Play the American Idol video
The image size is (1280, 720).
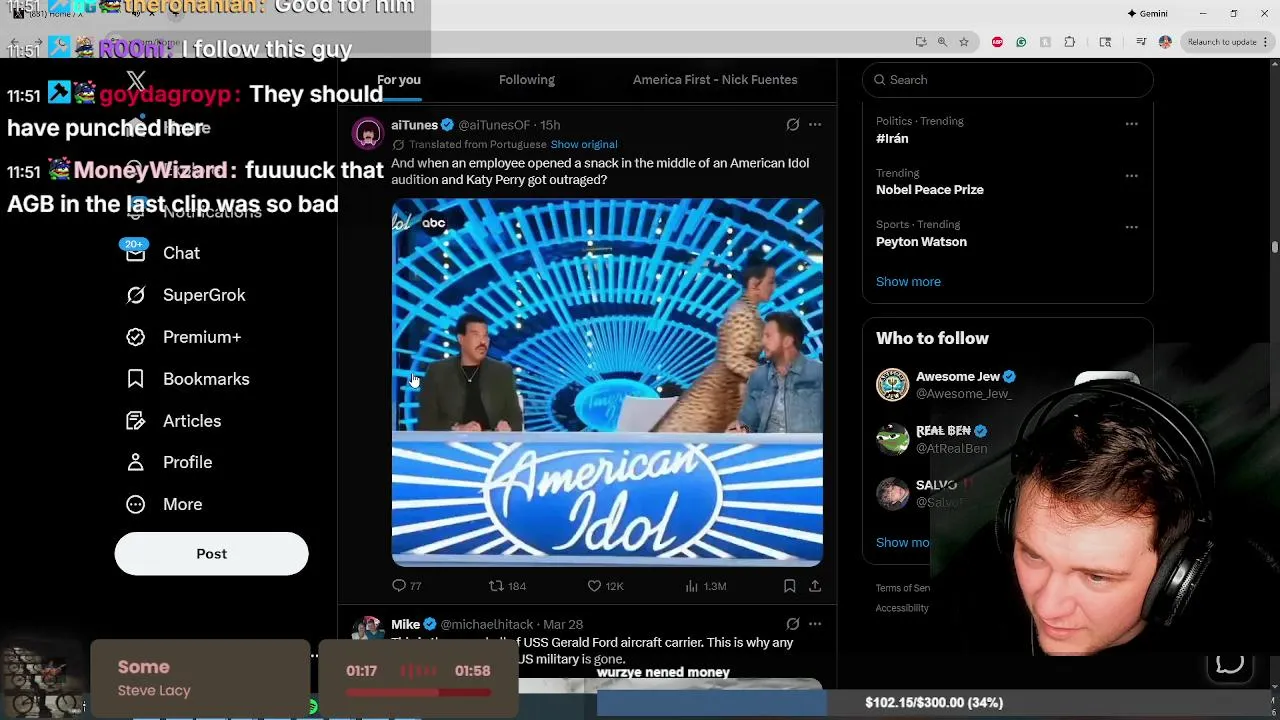pyautogui.click(x=607, y=382)
